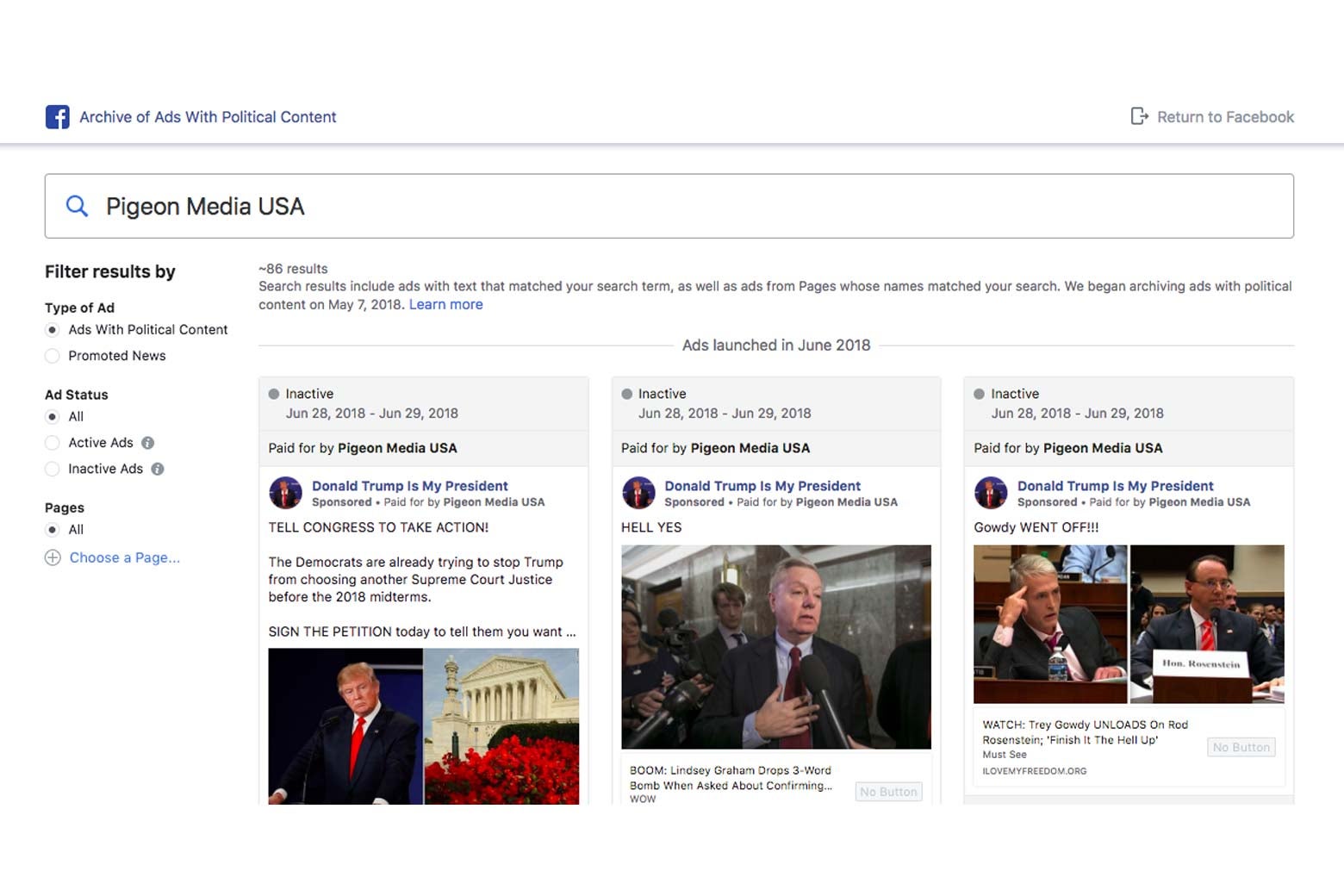Screen dimensions: 1344x896
Task: Select Ads With Political Content radio
Action: click(53, 330)
